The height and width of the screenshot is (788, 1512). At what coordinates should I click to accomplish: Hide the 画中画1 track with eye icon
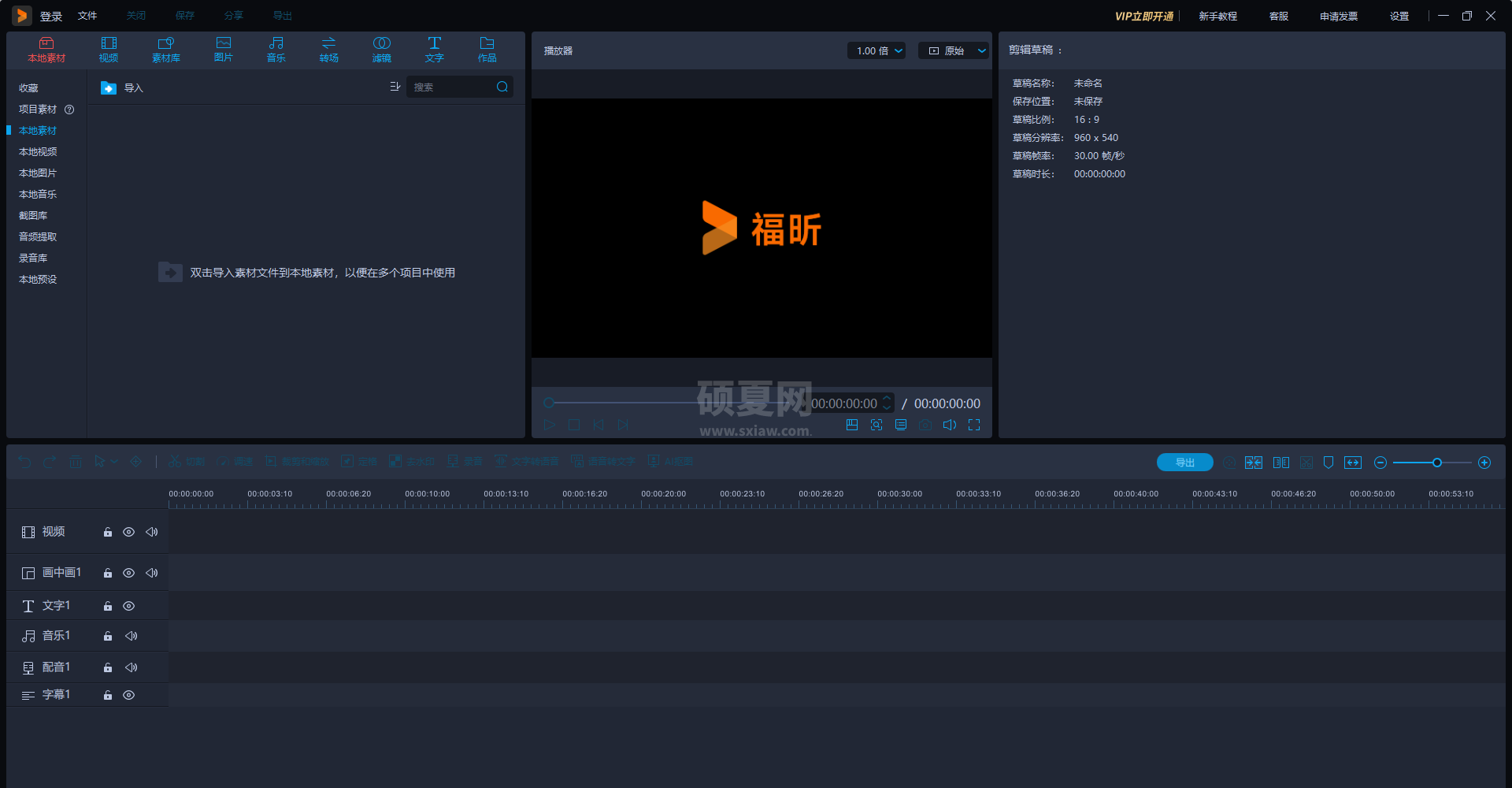128,574
